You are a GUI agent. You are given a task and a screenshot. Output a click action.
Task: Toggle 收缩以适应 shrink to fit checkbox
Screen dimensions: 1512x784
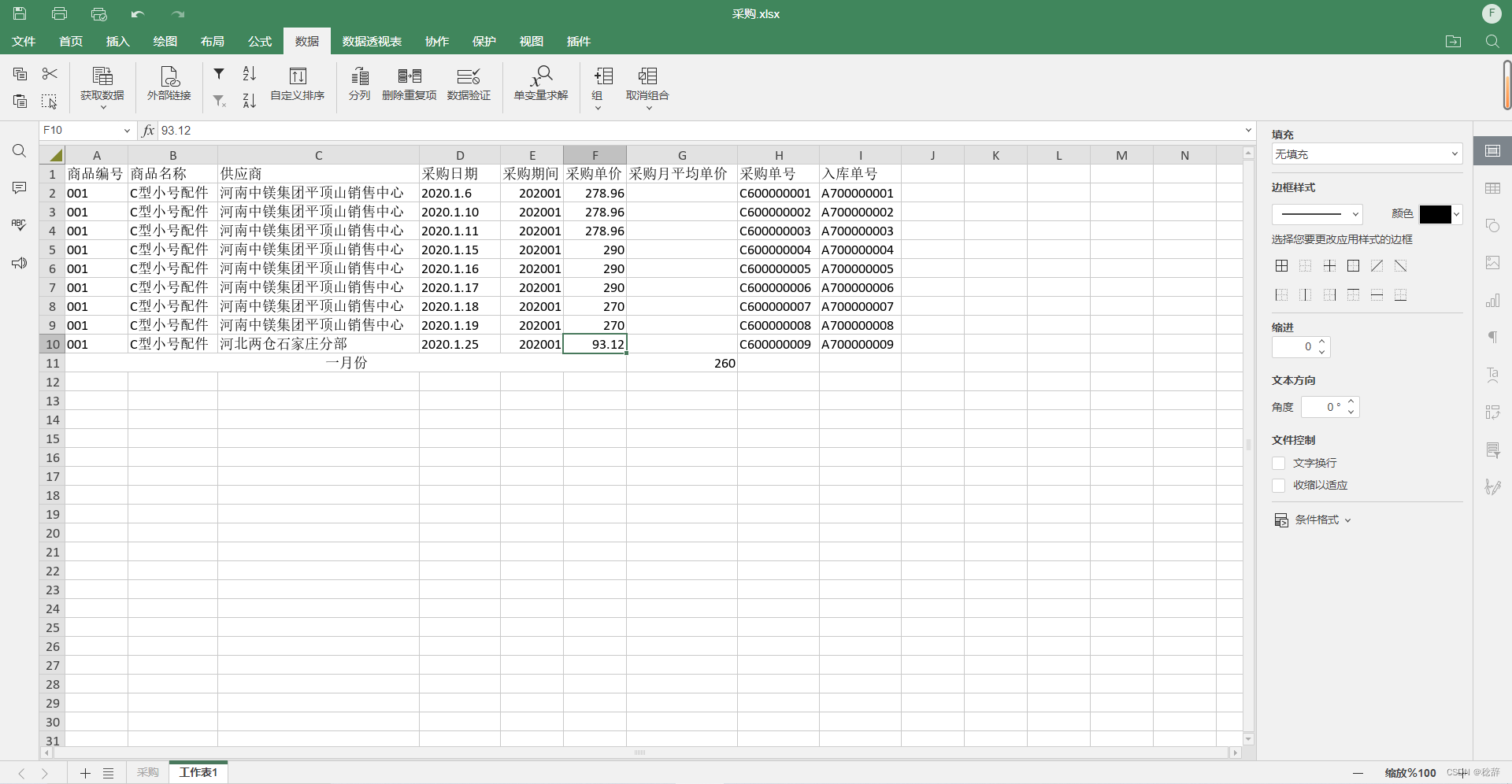coord(1279,486)
